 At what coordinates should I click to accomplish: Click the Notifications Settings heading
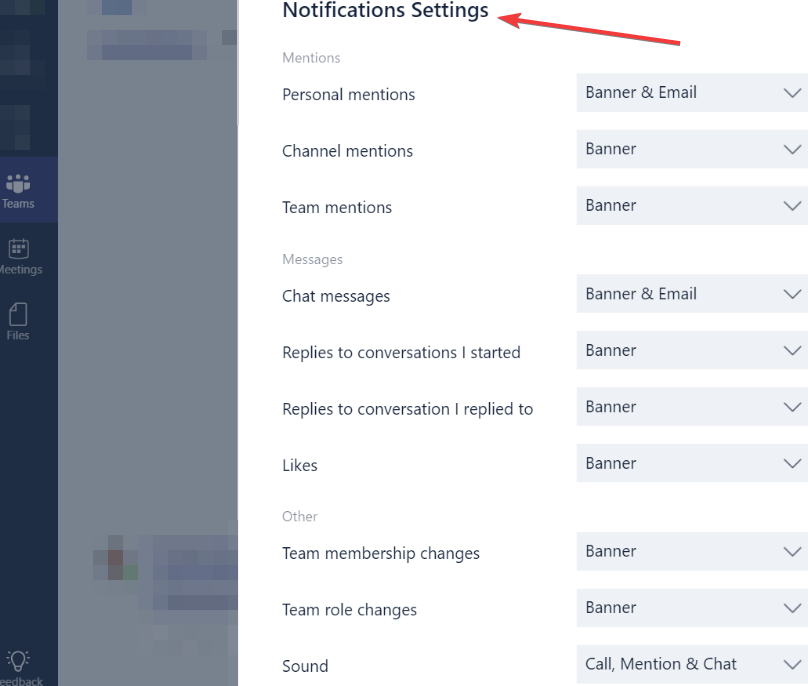tap(385, 10)
